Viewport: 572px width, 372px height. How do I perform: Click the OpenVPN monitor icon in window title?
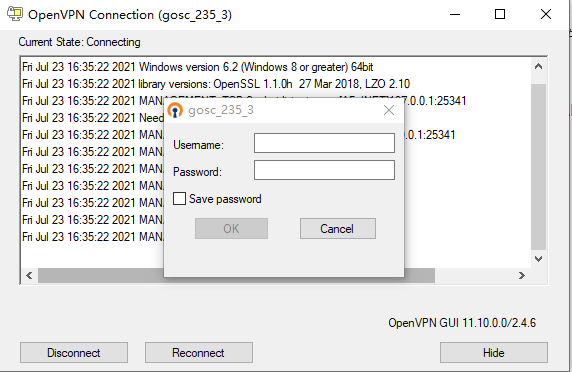[x=15, y=14]
